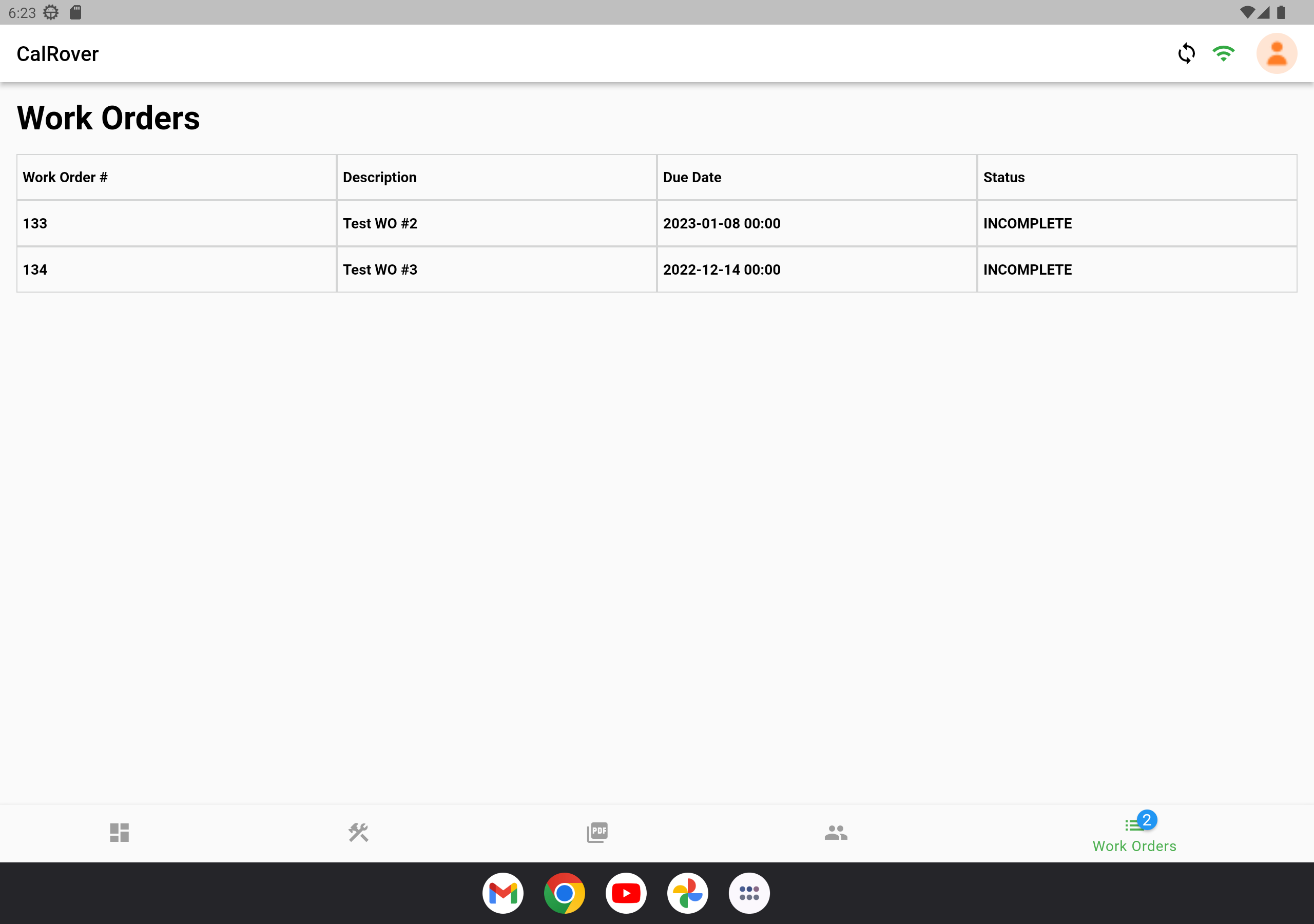Open the app drawer launcher
The width and height of the screenshot is (1314, 924).
(749, 893)
